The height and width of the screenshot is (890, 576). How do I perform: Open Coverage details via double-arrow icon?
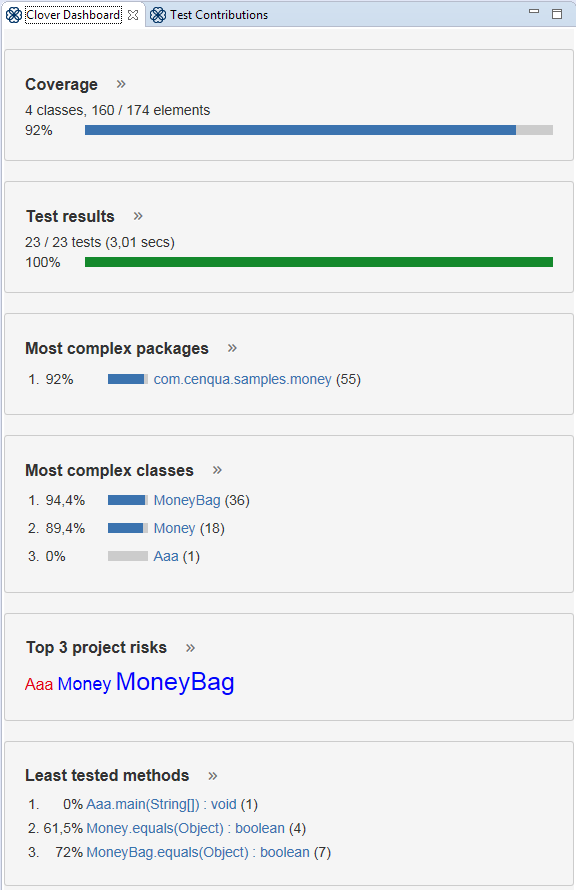click(121, 84)
